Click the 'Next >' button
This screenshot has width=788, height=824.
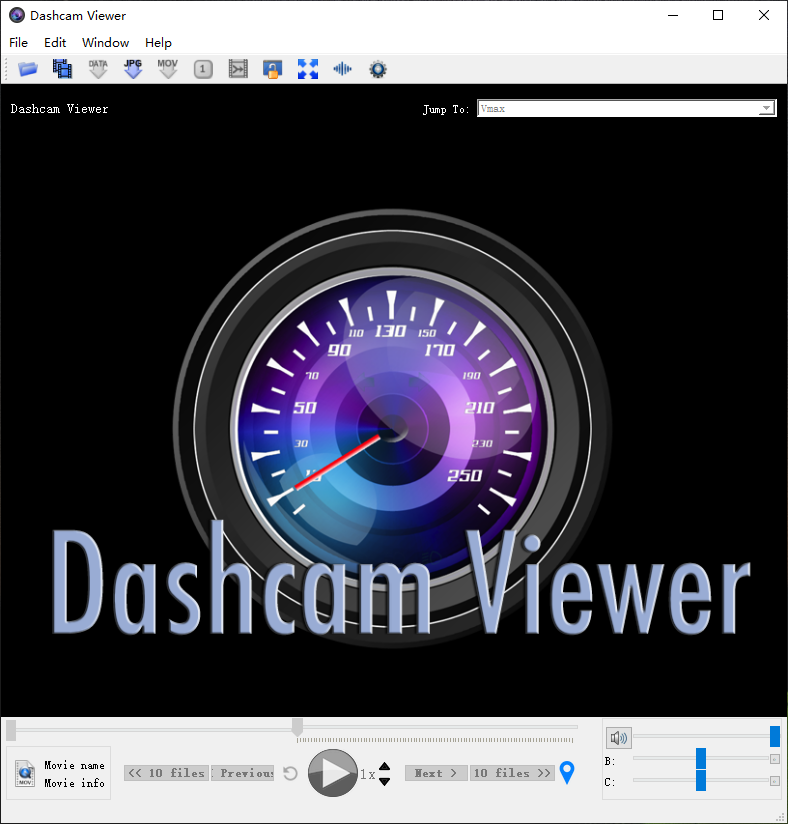click(x=436, y=773)
